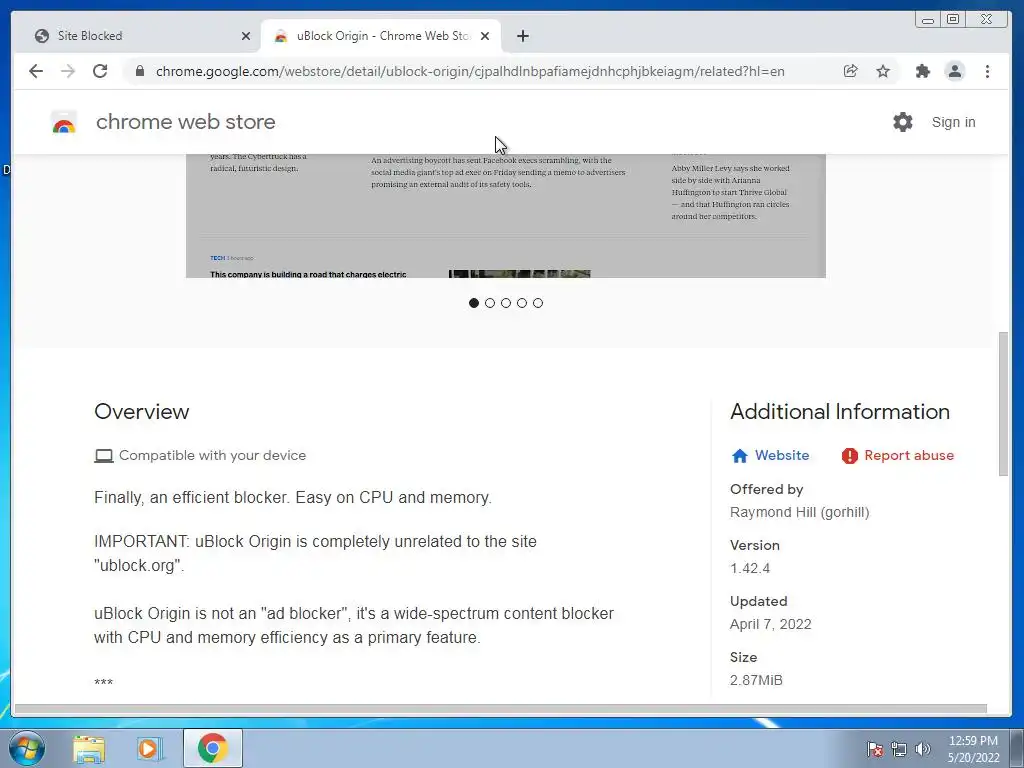Click the version number 1.42.4
This screenshot has width=1024, height=768.
tap(750, 568)
